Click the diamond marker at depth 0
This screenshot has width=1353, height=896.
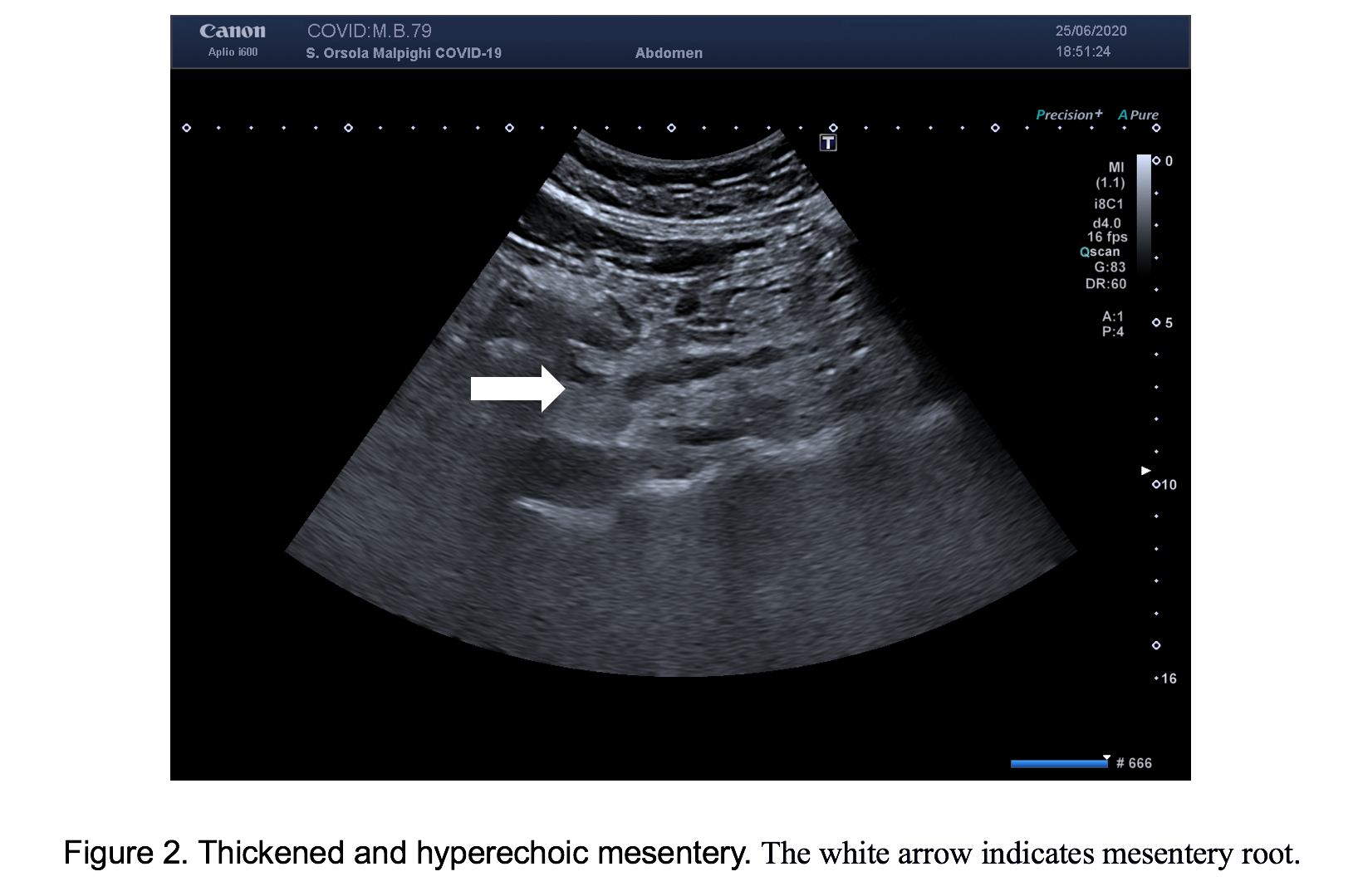(1156, 160)
